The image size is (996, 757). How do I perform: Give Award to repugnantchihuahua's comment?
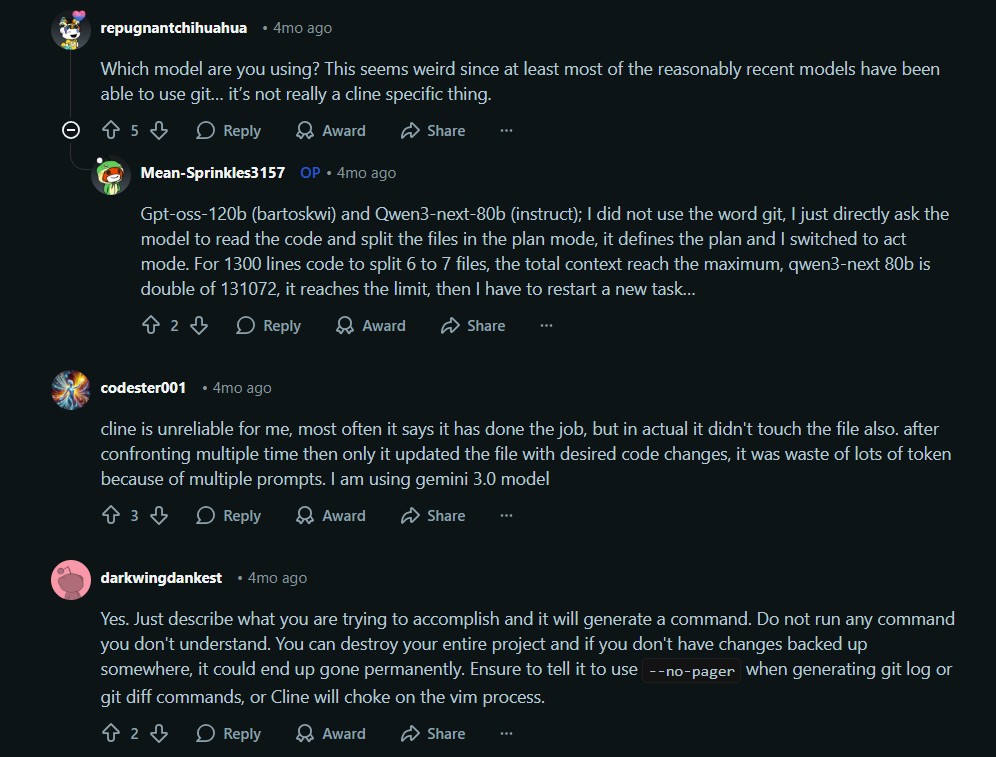pos(331,131)
